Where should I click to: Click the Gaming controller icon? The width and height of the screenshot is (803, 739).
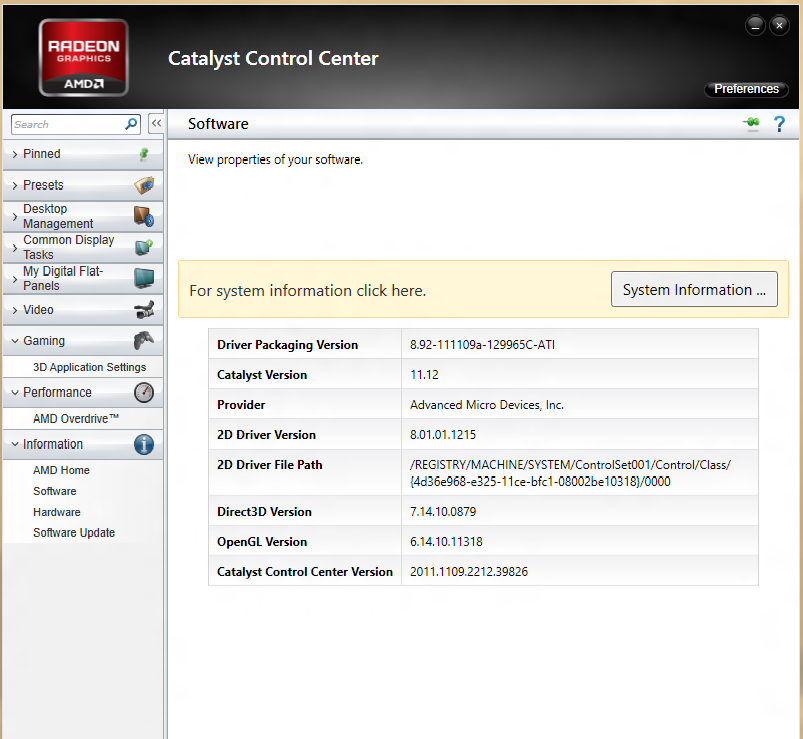point(144,341)
